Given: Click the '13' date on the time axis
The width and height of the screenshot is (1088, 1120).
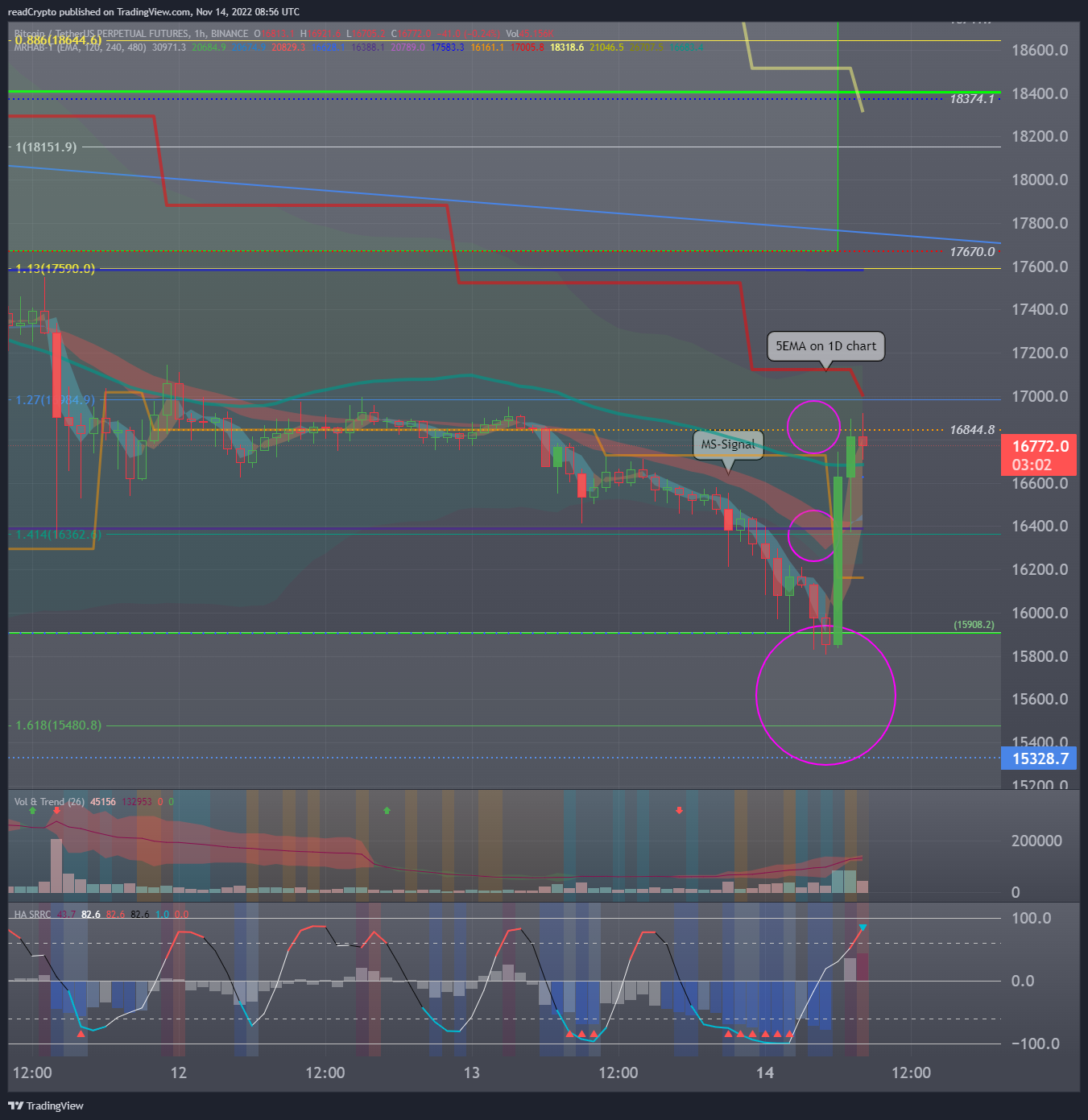Looking at the screenshot, I should pos(472,1072).
